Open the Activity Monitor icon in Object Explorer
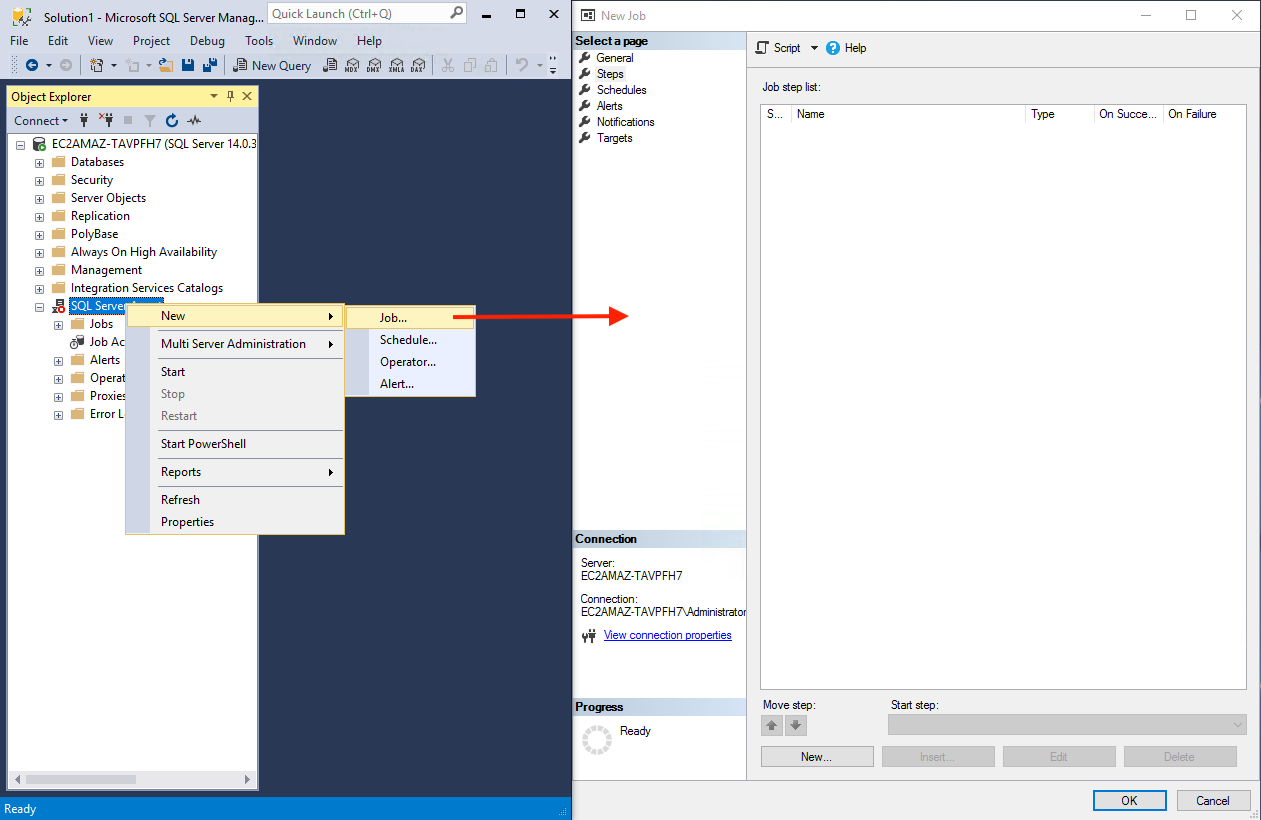Image resolution: width=1261 pixels, height=820 pixels. pos(194,121)
